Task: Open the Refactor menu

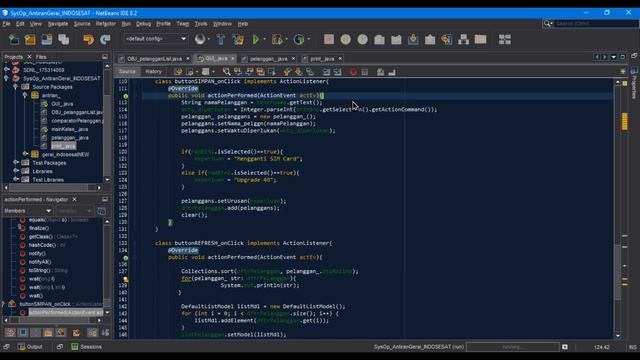Action: tap(106, 24)
